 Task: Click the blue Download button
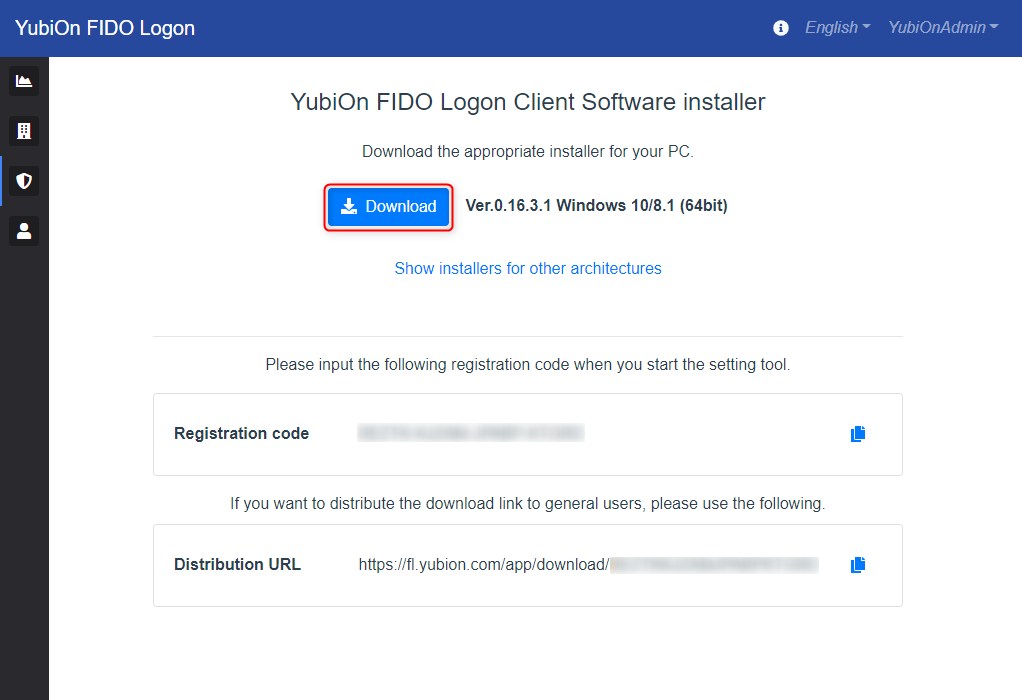point(388,207)
